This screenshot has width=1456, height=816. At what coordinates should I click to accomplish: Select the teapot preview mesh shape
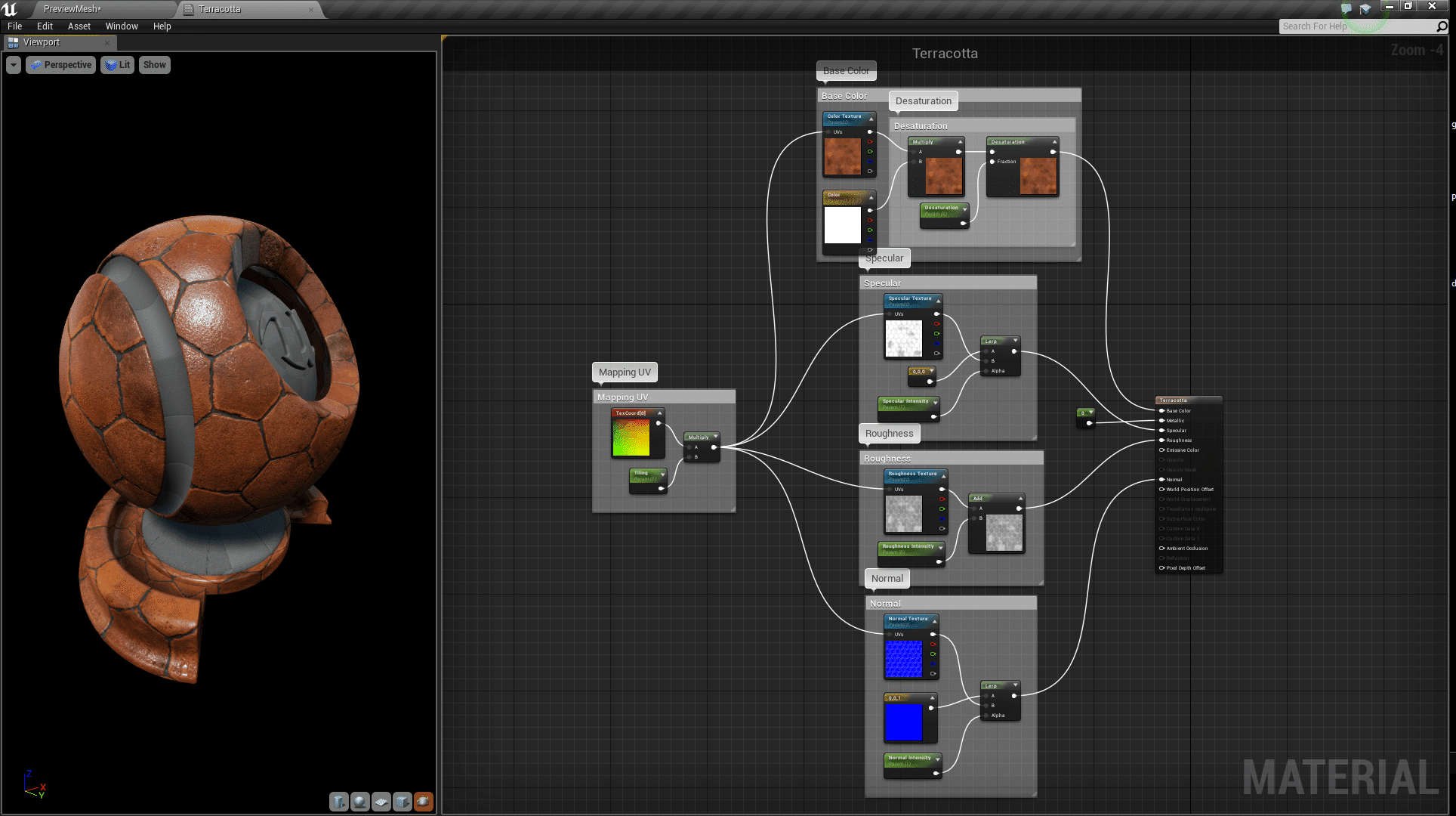tap(424, 802)
